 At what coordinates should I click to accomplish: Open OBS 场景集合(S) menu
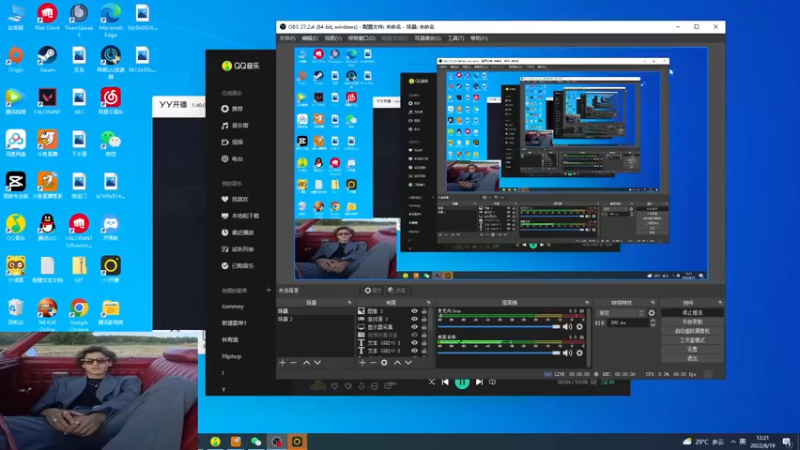coord(428,38)
